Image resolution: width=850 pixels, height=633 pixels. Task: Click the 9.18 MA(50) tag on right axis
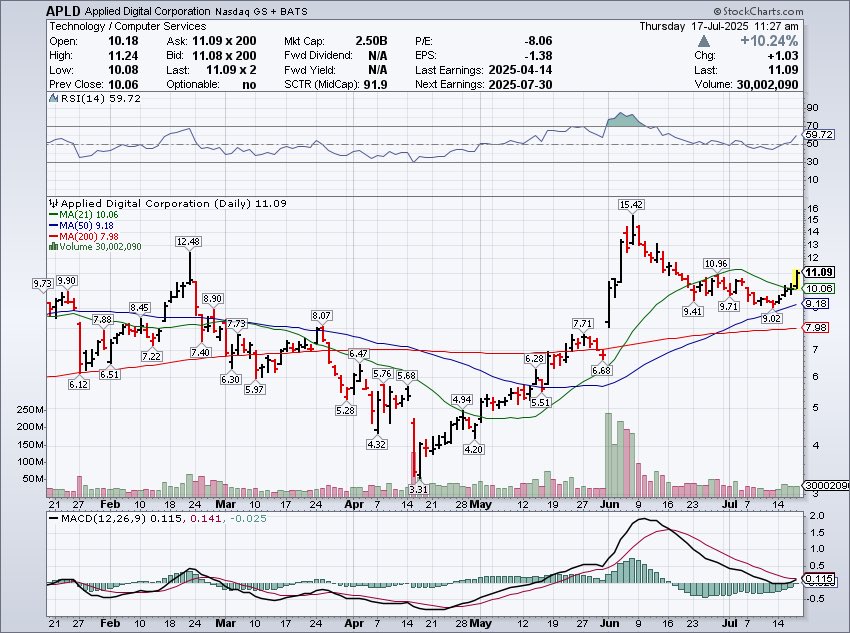click(x=816, y=303)
